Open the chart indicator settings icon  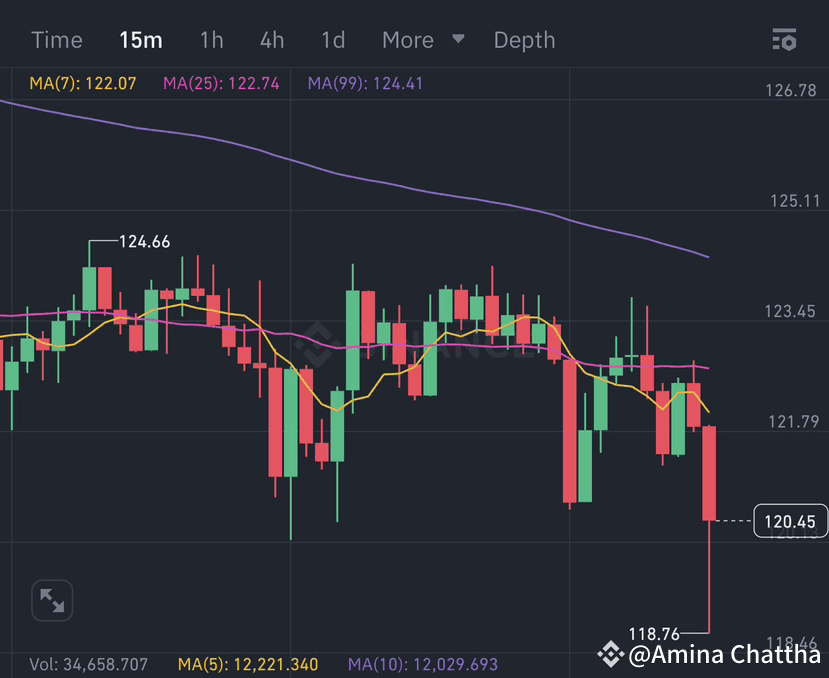(x=784, y=40)
